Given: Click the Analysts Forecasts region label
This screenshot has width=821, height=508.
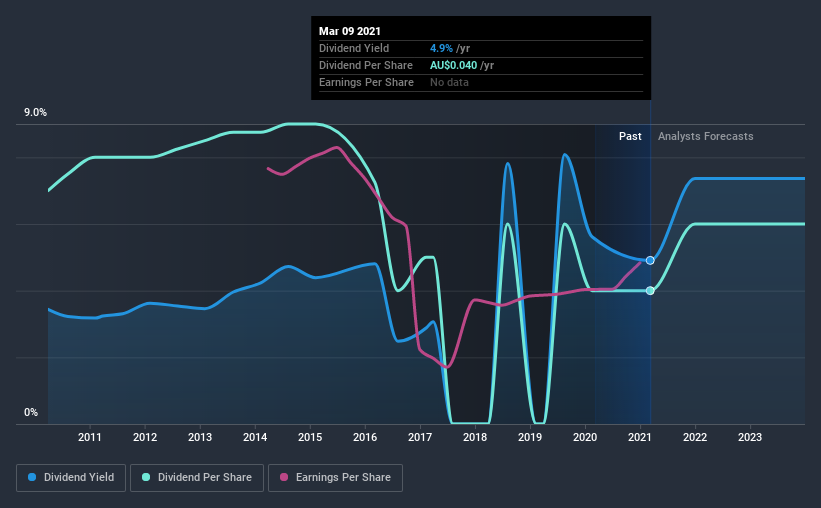Looking at the screenshot, I should (705, 136).
